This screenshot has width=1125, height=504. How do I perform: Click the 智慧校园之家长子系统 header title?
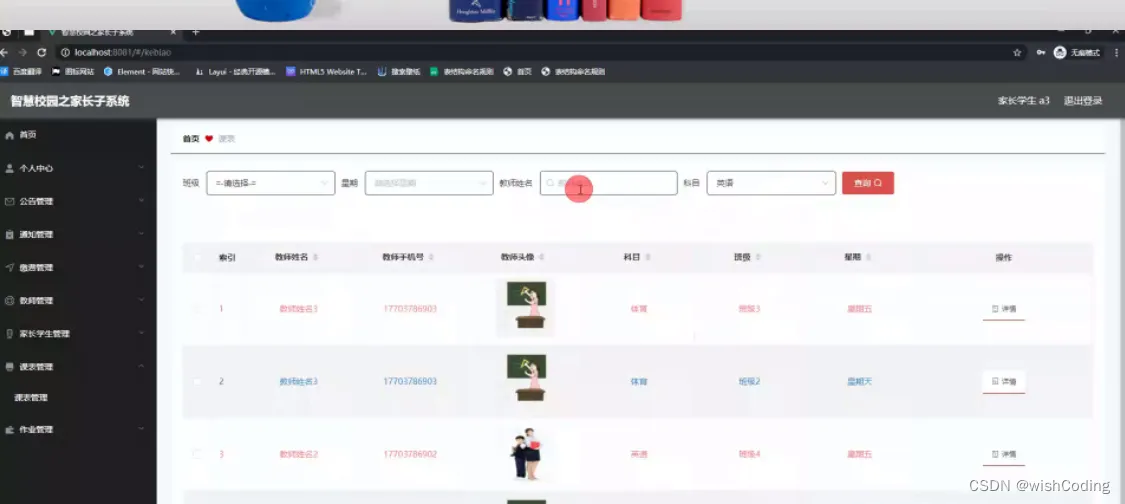(70, 101)
